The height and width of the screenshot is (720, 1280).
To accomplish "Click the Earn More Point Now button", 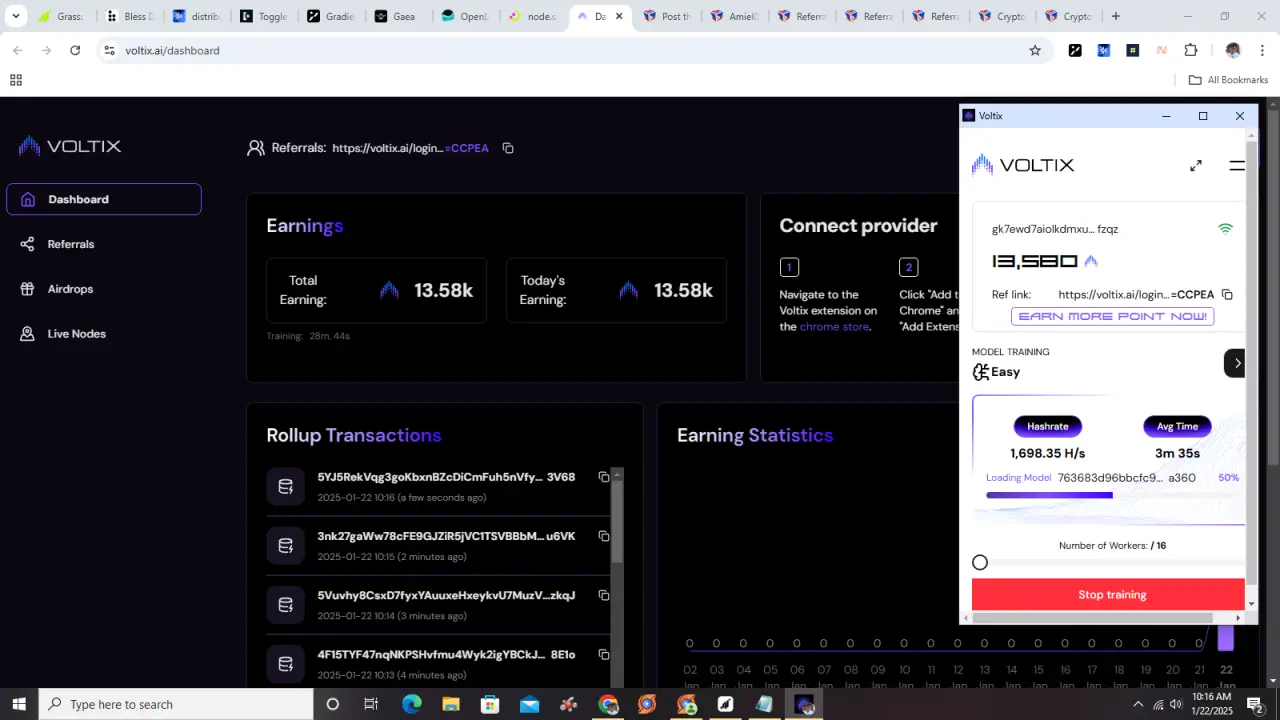I will [x=1112, y=316].
